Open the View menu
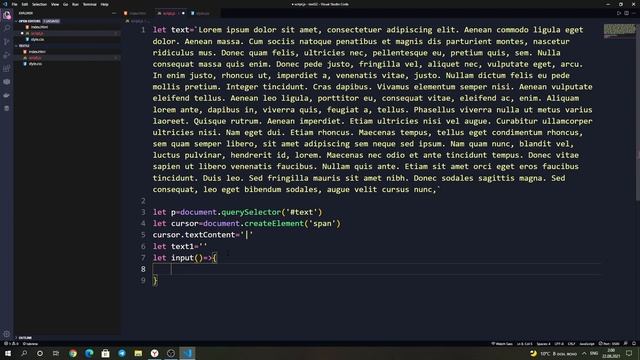Image resolution: width=640 pixels, height=360 pixels. point(55,4)
